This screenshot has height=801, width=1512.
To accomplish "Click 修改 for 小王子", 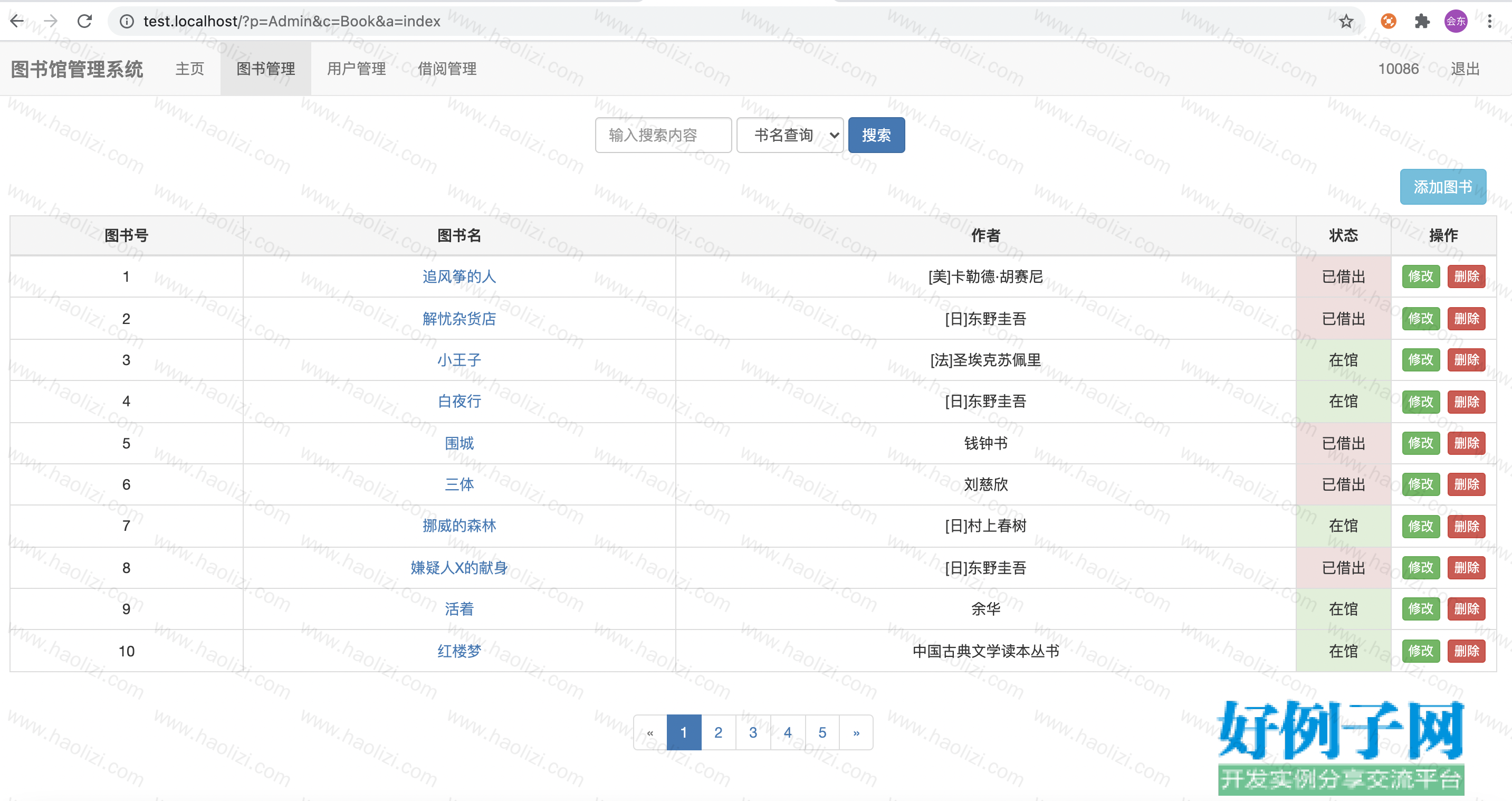I will point(1420,360).
